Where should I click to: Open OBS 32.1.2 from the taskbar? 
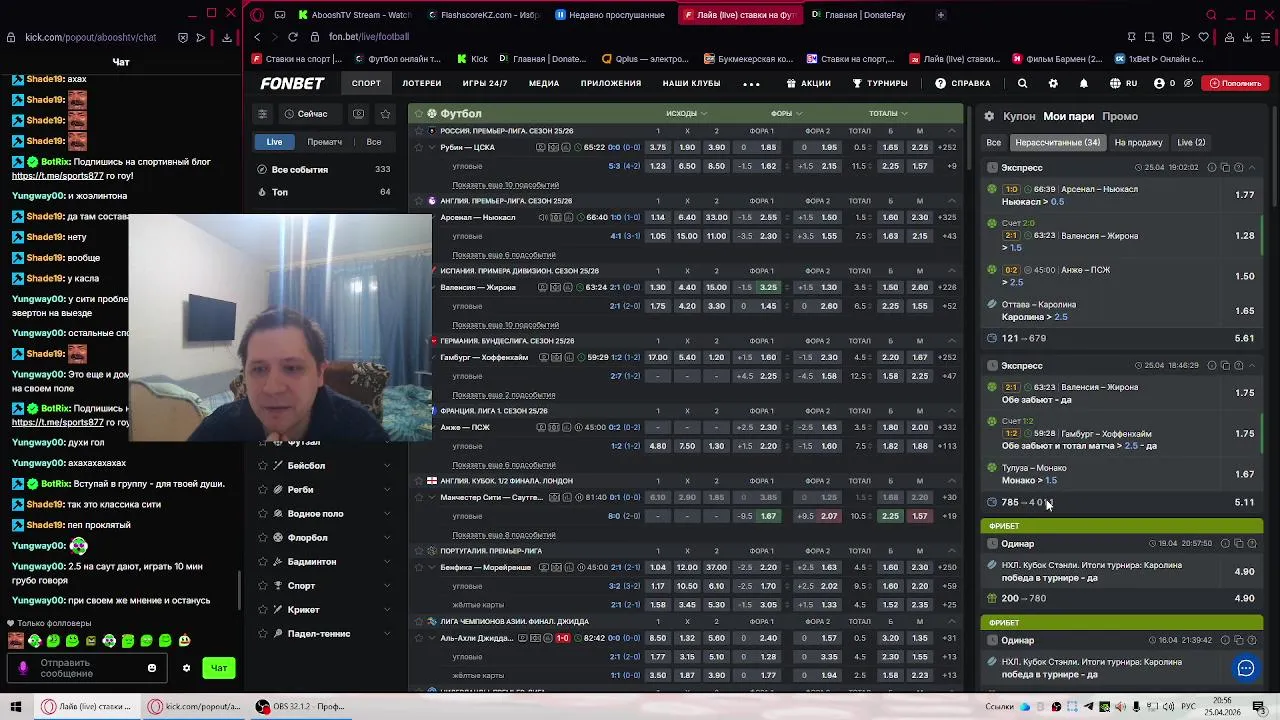[301, 706]
